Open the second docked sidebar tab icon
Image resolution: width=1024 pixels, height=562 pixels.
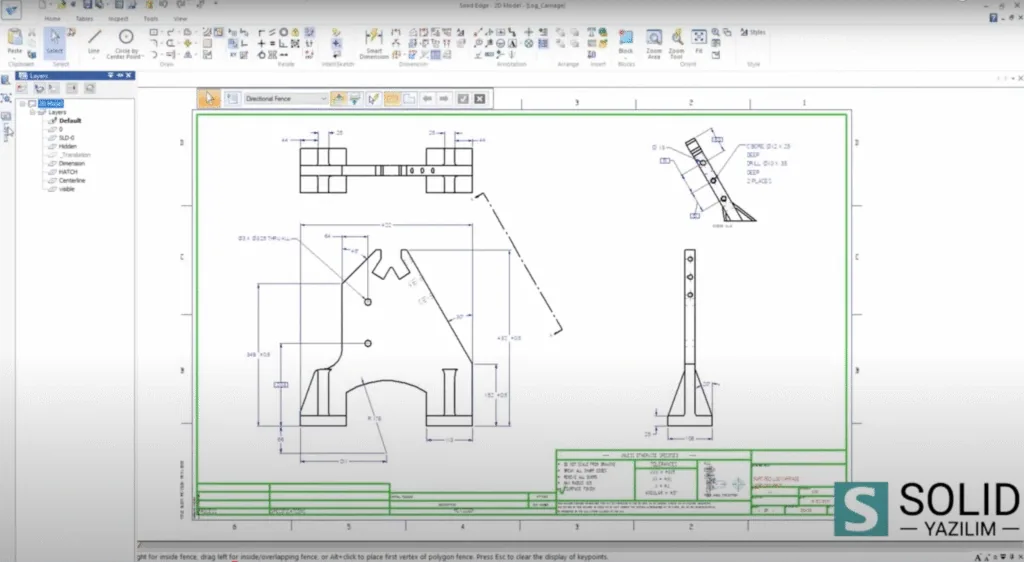point(6,98)
